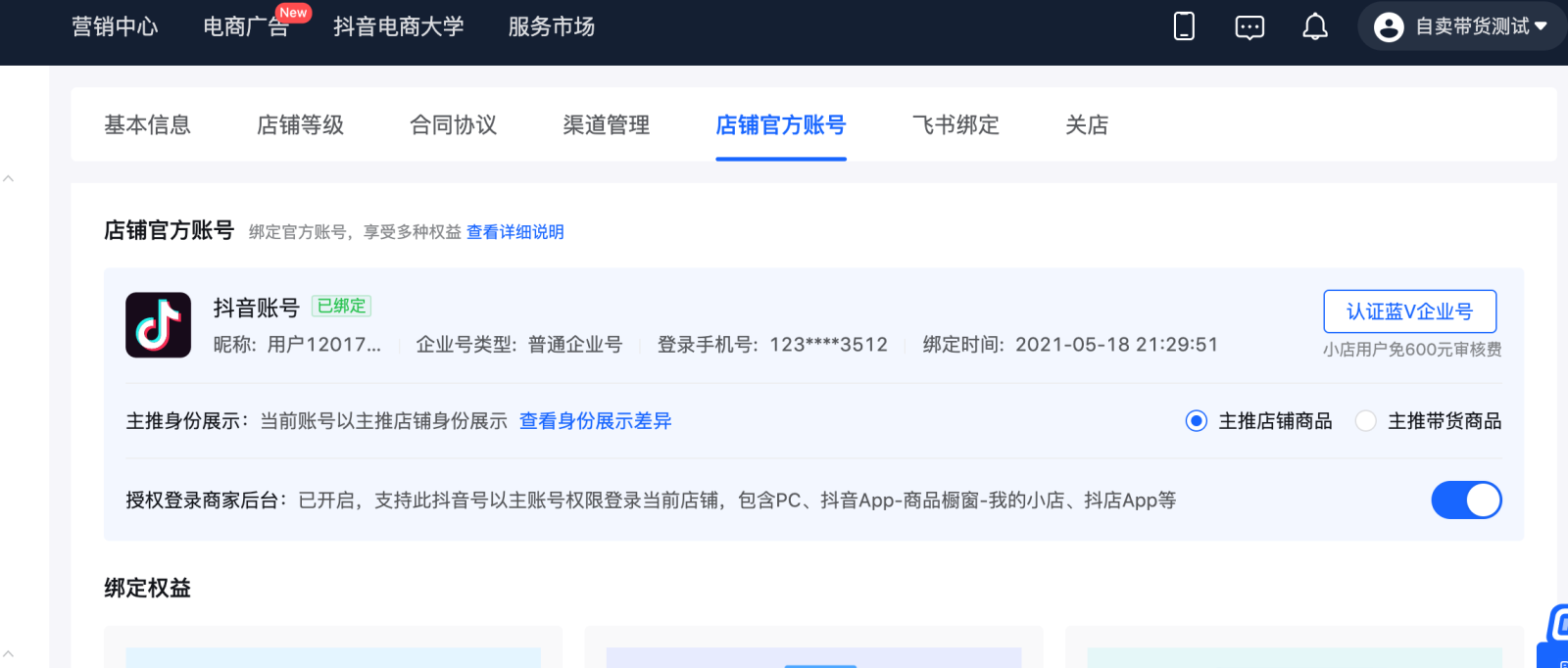Screen dimensions: 1568x668
Task: Switch to the 基本信息 tab
Action: click(x=147, y=125)
